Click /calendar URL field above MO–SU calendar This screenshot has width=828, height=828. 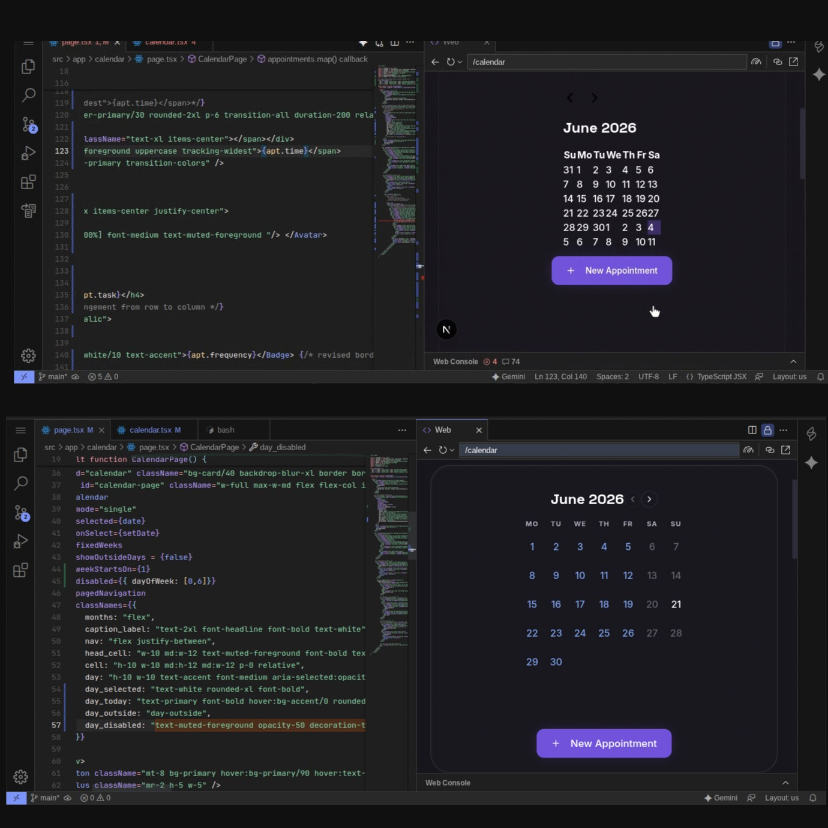pos(599,450)
